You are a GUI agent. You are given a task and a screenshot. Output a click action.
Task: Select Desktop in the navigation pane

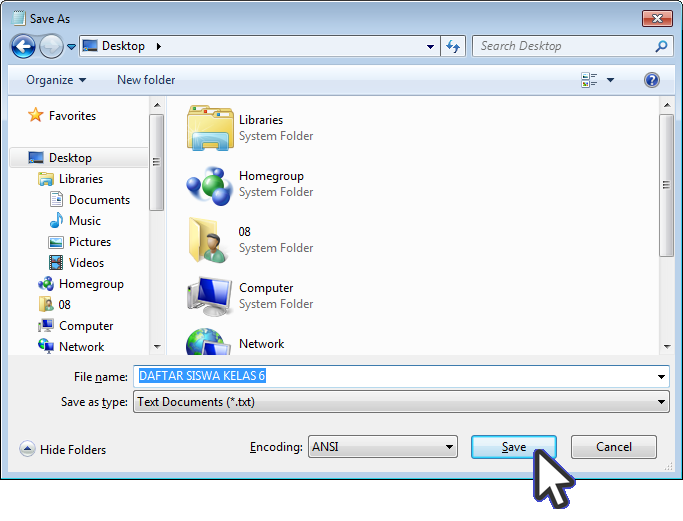coord(78,158)
